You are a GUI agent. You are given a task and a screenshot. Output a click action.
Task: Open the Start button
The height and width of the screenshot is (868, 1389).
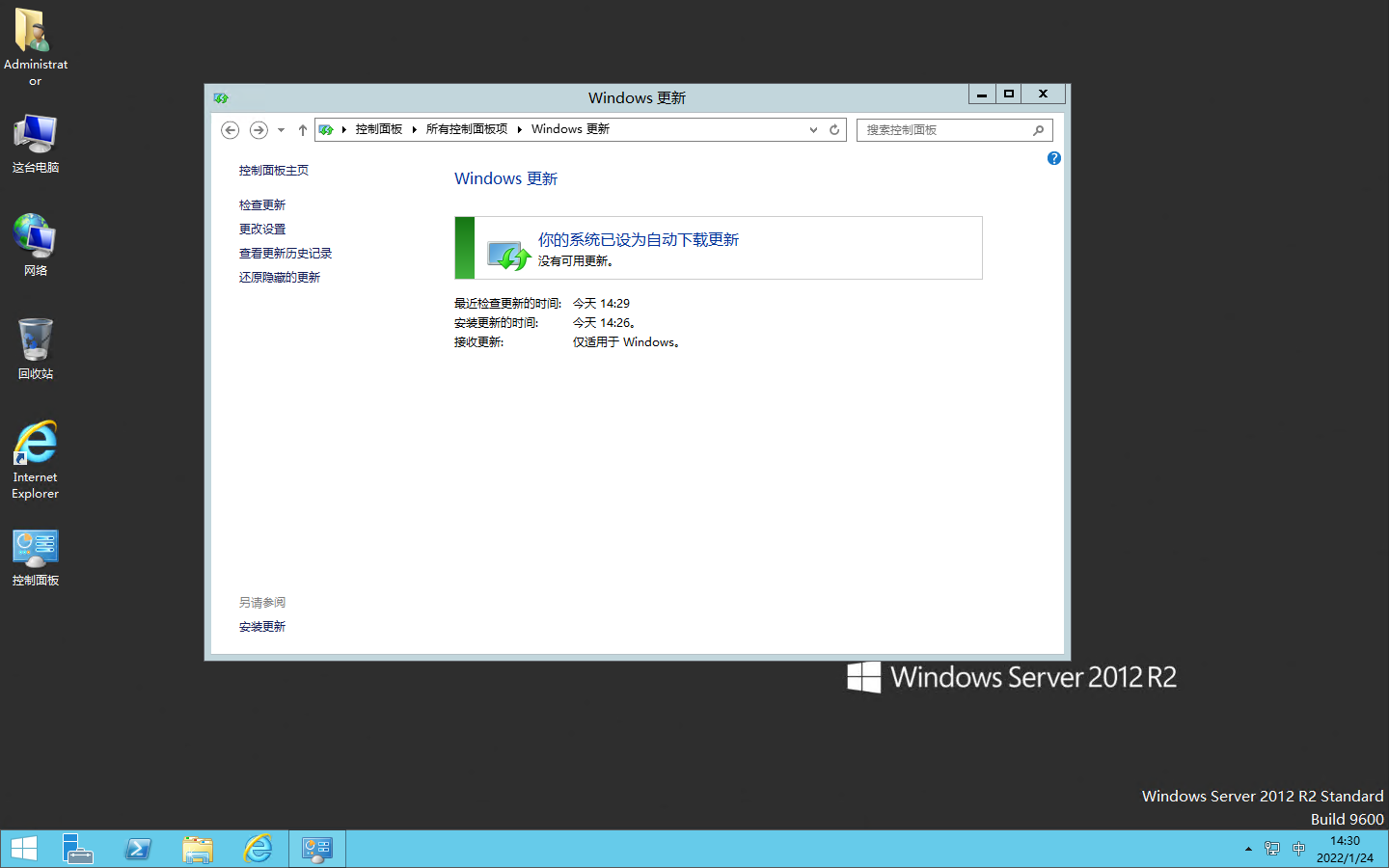(x=23, y=849)
